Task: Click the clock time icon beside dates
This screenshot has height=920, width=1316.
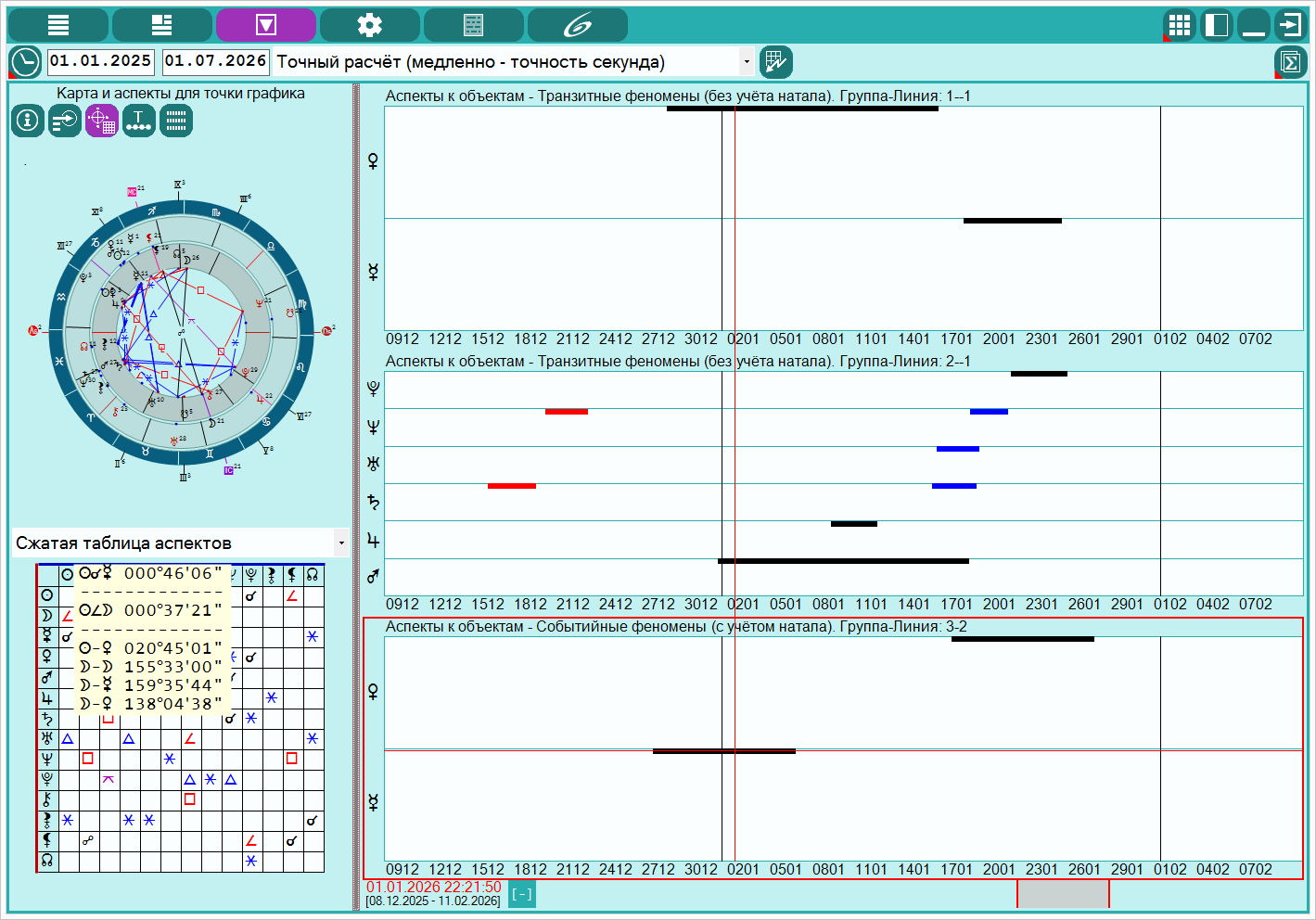Action: (26, 62)
